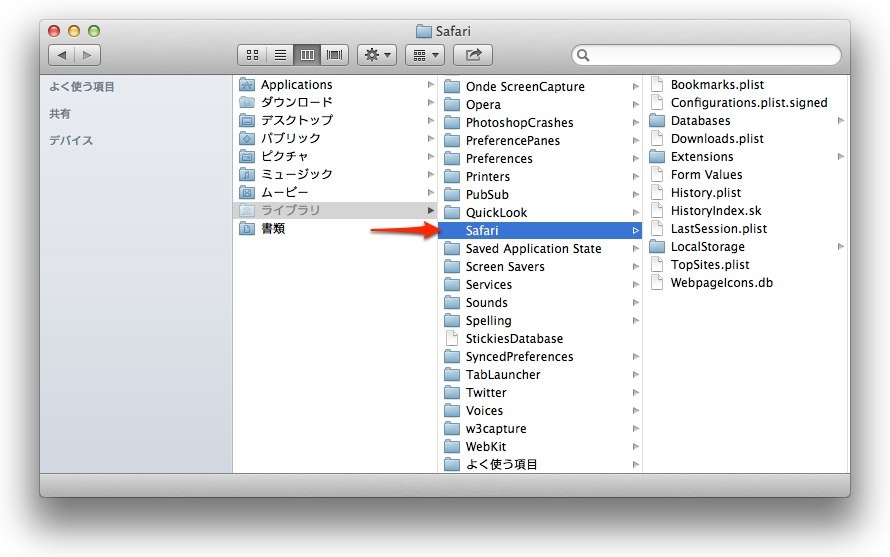Click the Share toolbar button
890x557 pixels.
click(x=473, y=55)
